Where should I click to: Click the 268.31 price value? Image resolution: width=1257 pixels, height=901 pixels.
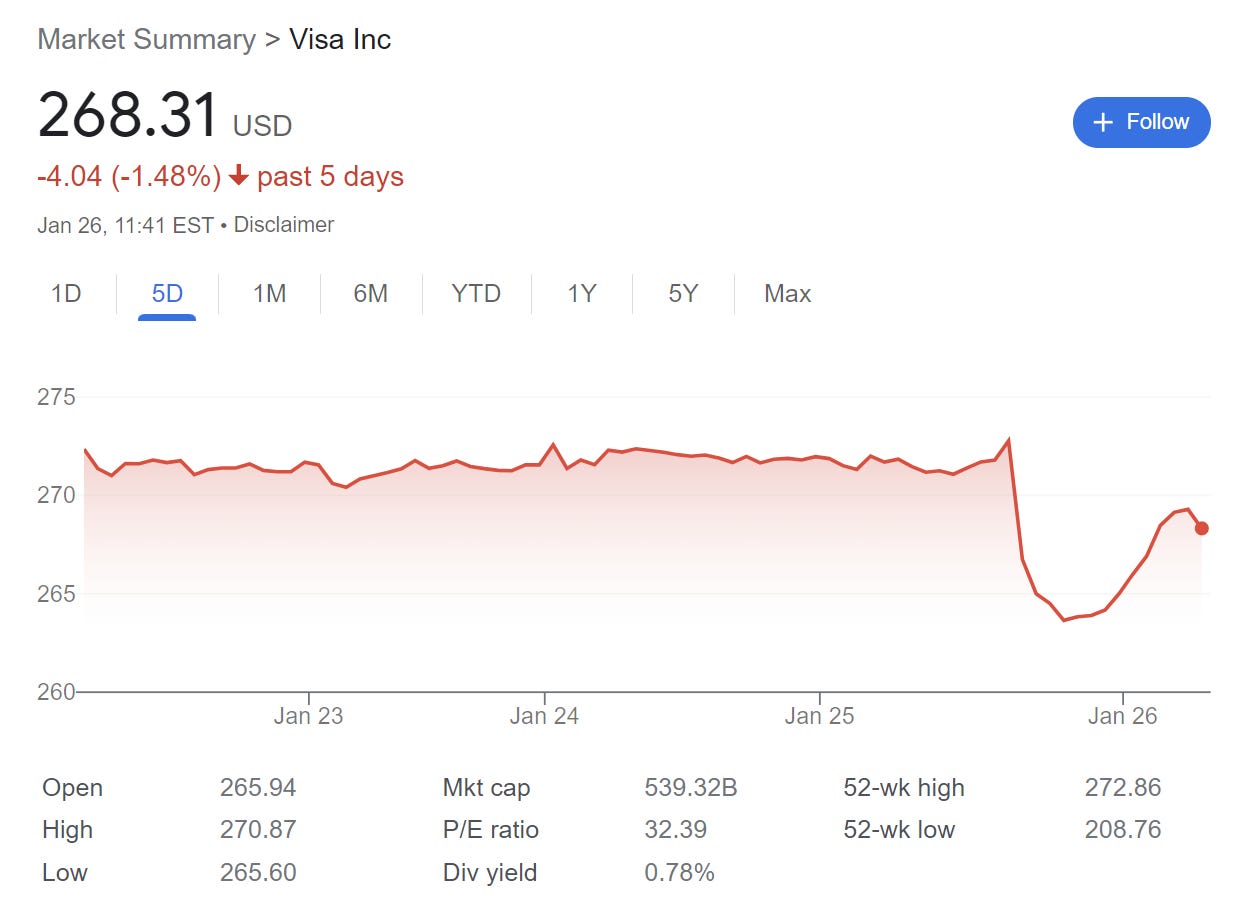click(128, 114)
